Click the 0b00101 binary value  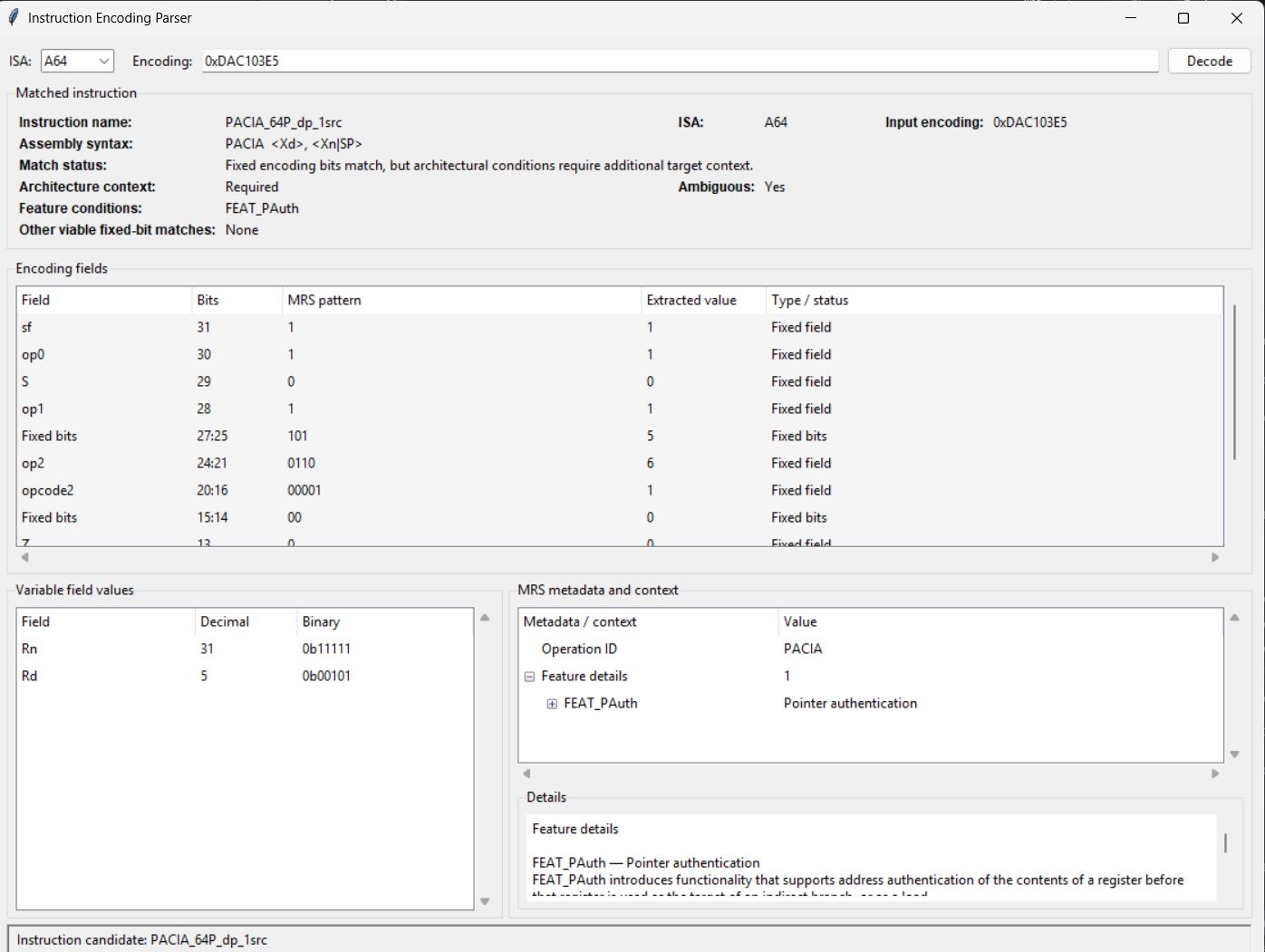(326, 676)
